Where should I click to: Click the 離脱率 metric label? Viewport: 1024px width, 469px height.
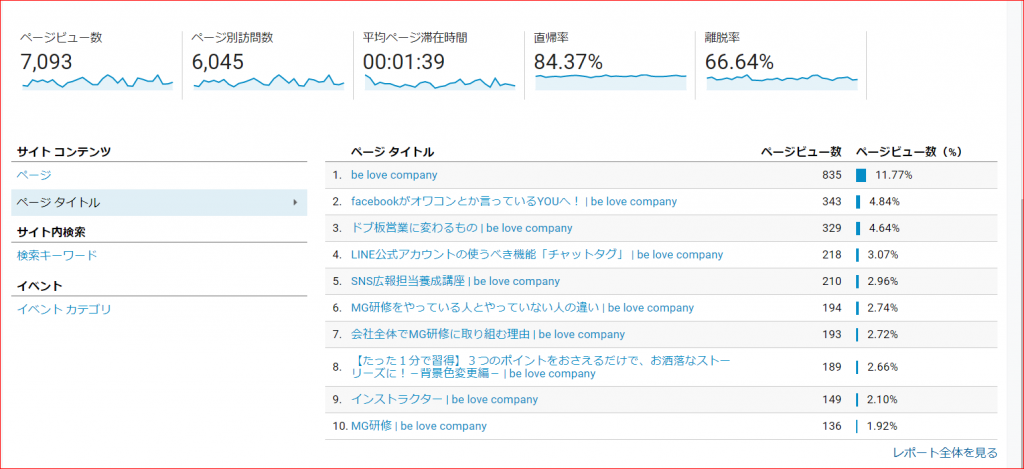722,38
